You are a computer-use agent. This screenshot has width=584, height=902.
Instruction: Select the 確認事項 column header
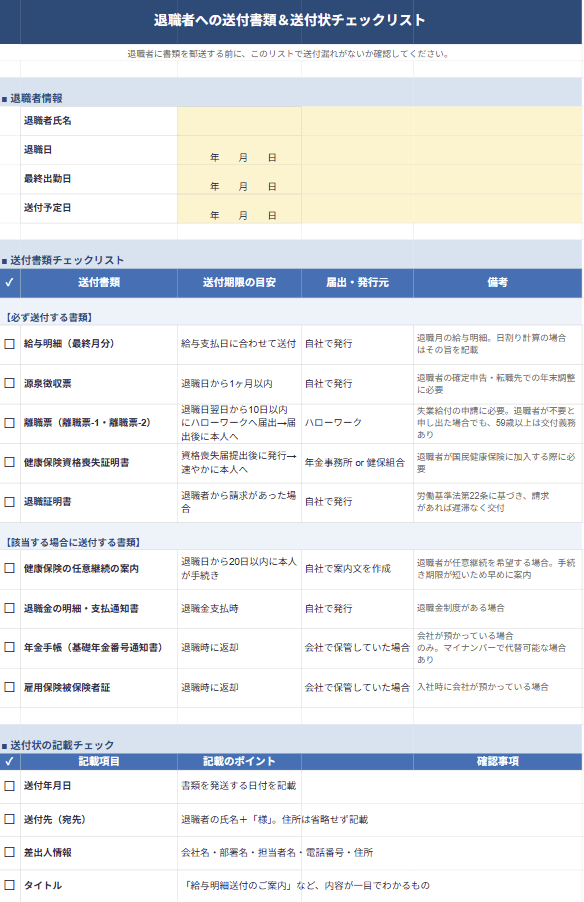(x=498, y=762)
